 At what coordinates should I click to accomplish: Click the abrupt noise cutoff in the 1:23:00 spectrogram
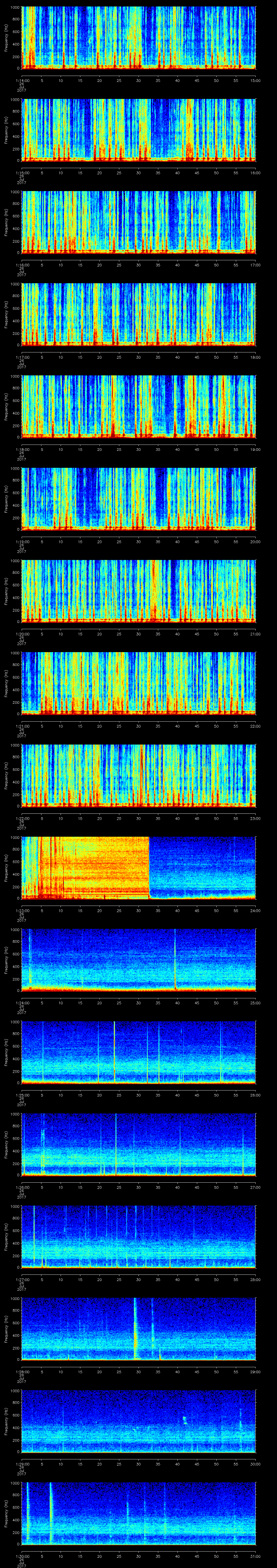[149, 868]
